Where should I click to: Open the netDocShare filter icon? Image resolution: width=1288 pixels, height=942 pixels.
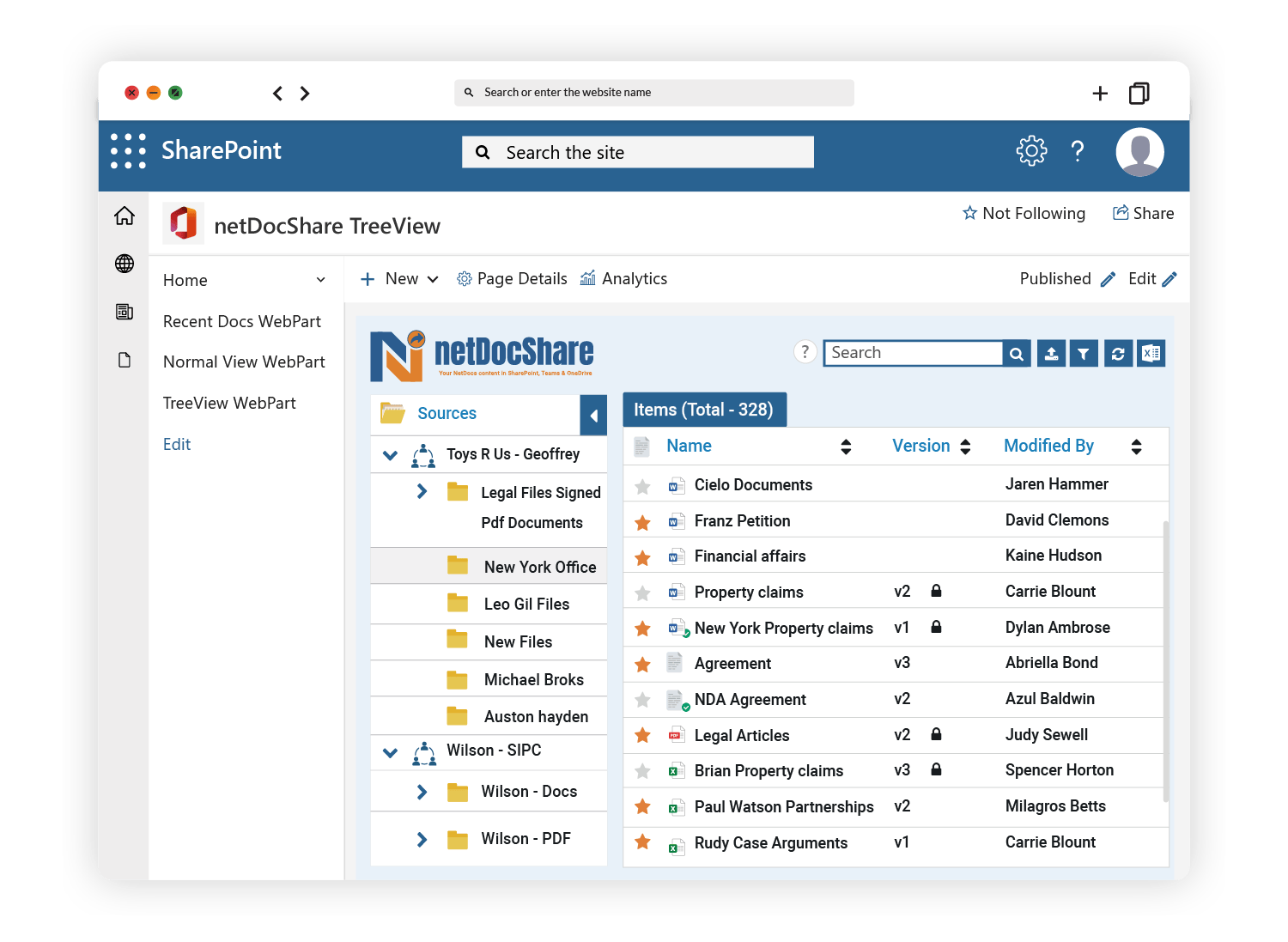1084,354
